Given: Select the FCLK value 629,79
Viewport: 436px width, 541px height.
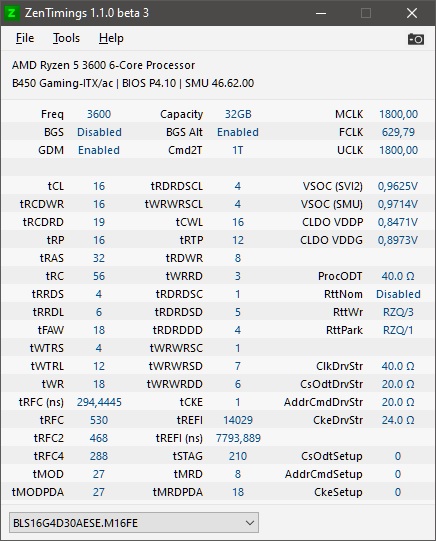Looking at the screenshot, I should click(398, 132).
